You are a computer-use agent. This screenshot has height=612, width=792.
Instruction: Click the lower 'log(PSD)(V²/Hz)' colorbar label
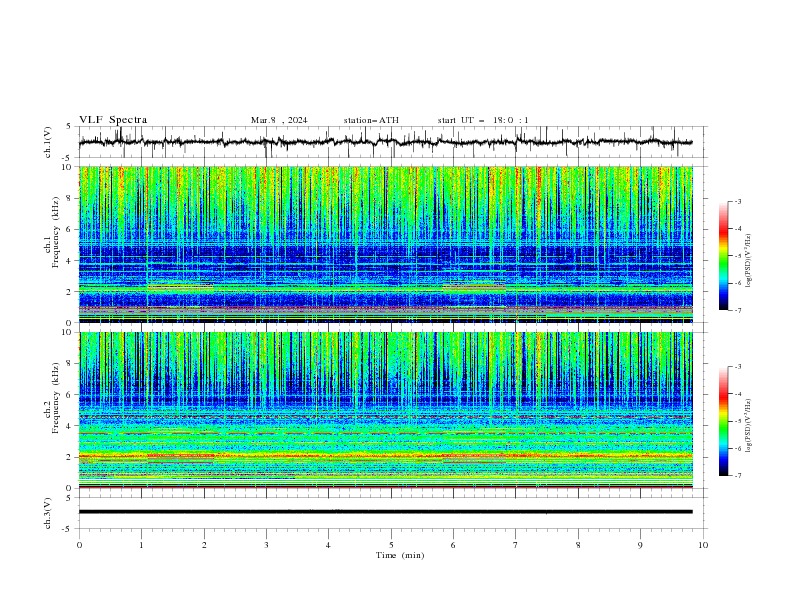749,425
